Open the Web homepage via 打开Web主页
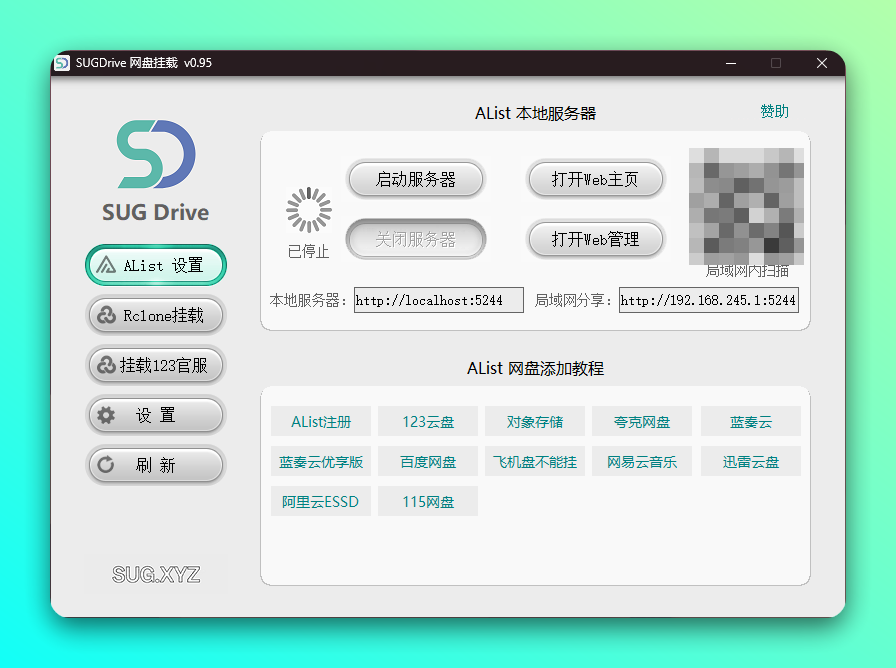This screenshot has height=668, width=896. pos(595,179)
